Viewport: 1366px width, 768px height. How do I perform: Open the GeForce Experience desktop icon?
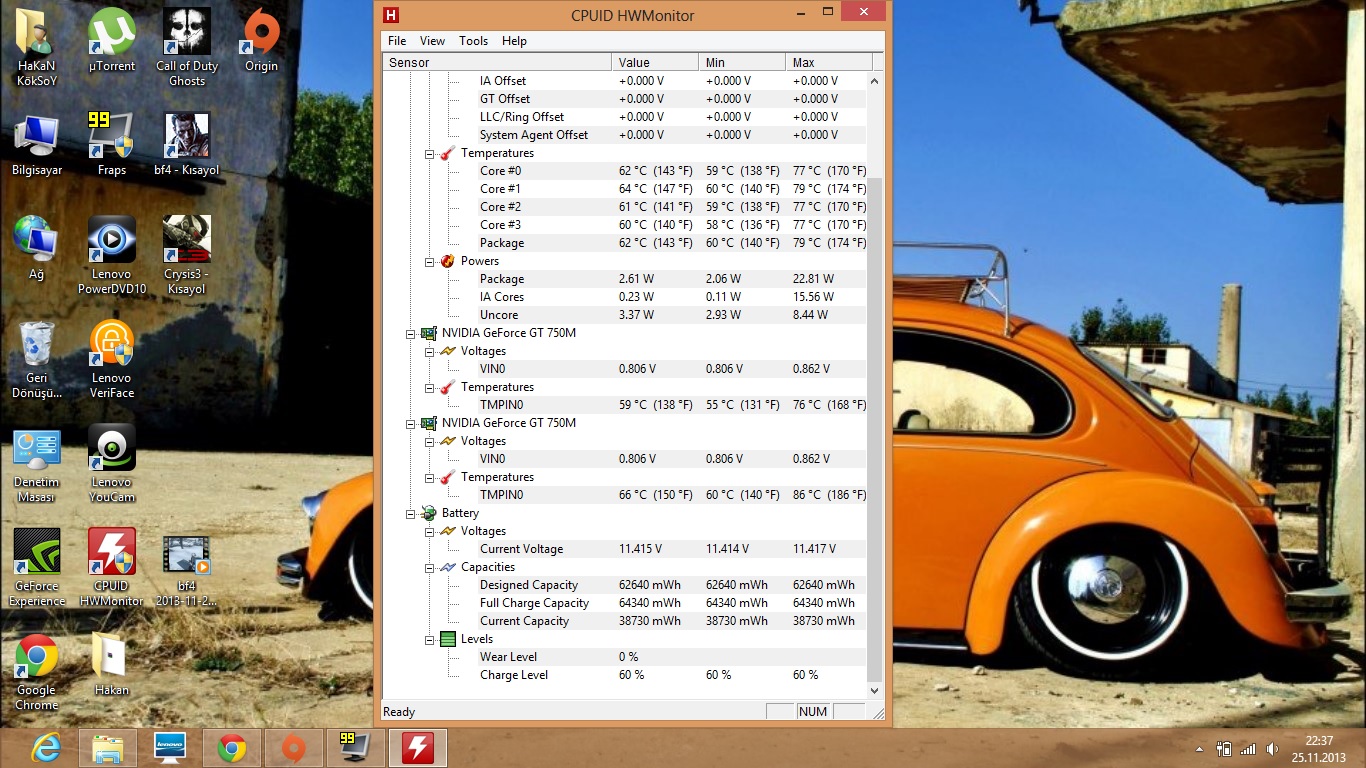point(37,553)
